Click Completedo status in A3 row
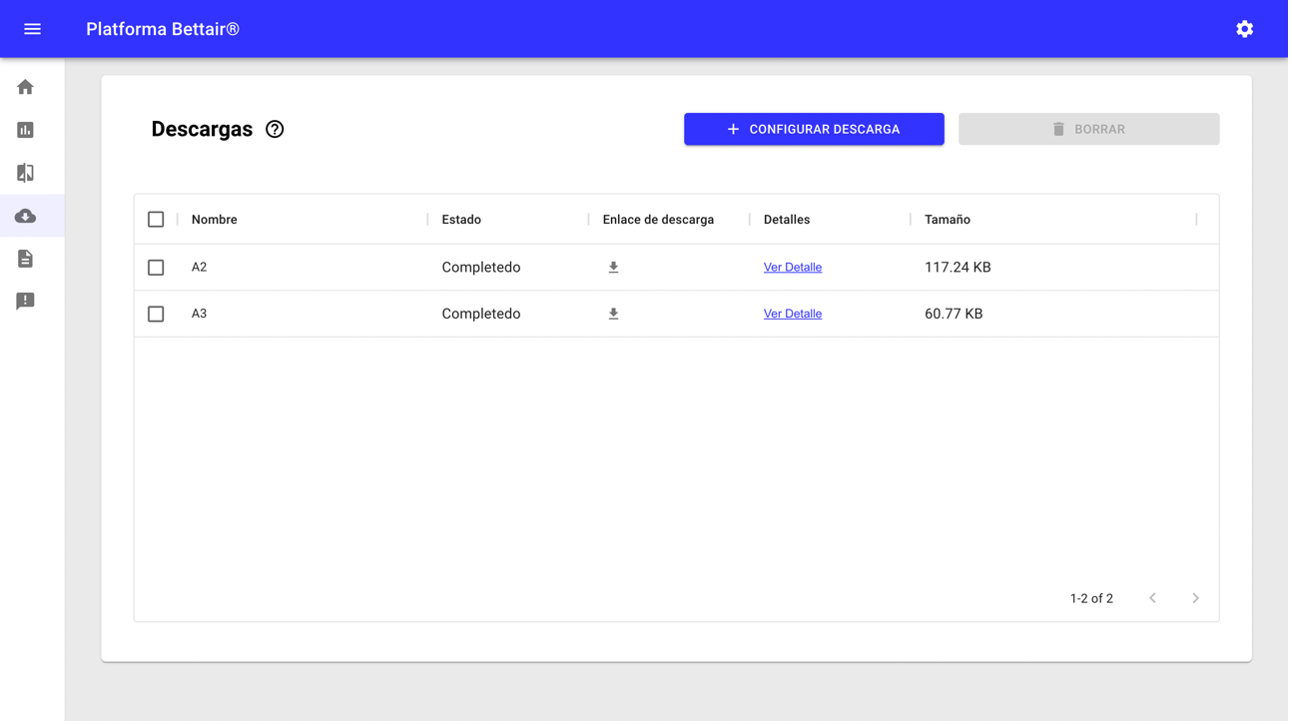The image size is (1292, 724). pyautogui.click(x=481, y=314)
